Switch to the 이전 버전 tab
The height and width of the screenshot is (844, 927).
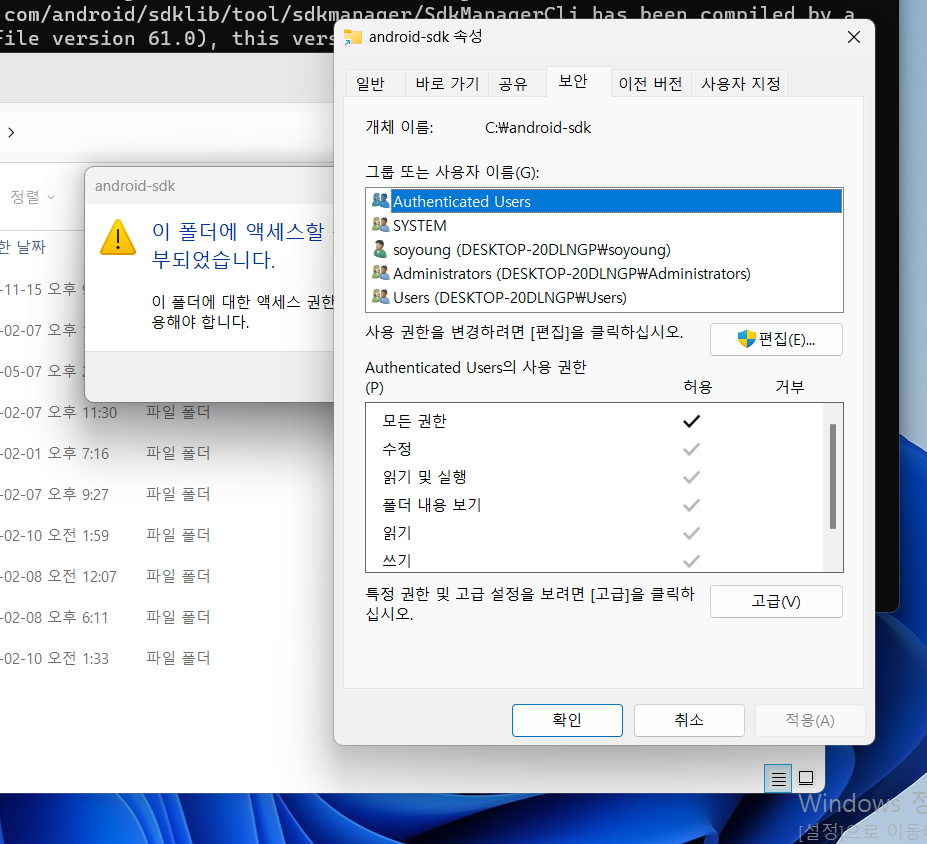click(650, 83)
